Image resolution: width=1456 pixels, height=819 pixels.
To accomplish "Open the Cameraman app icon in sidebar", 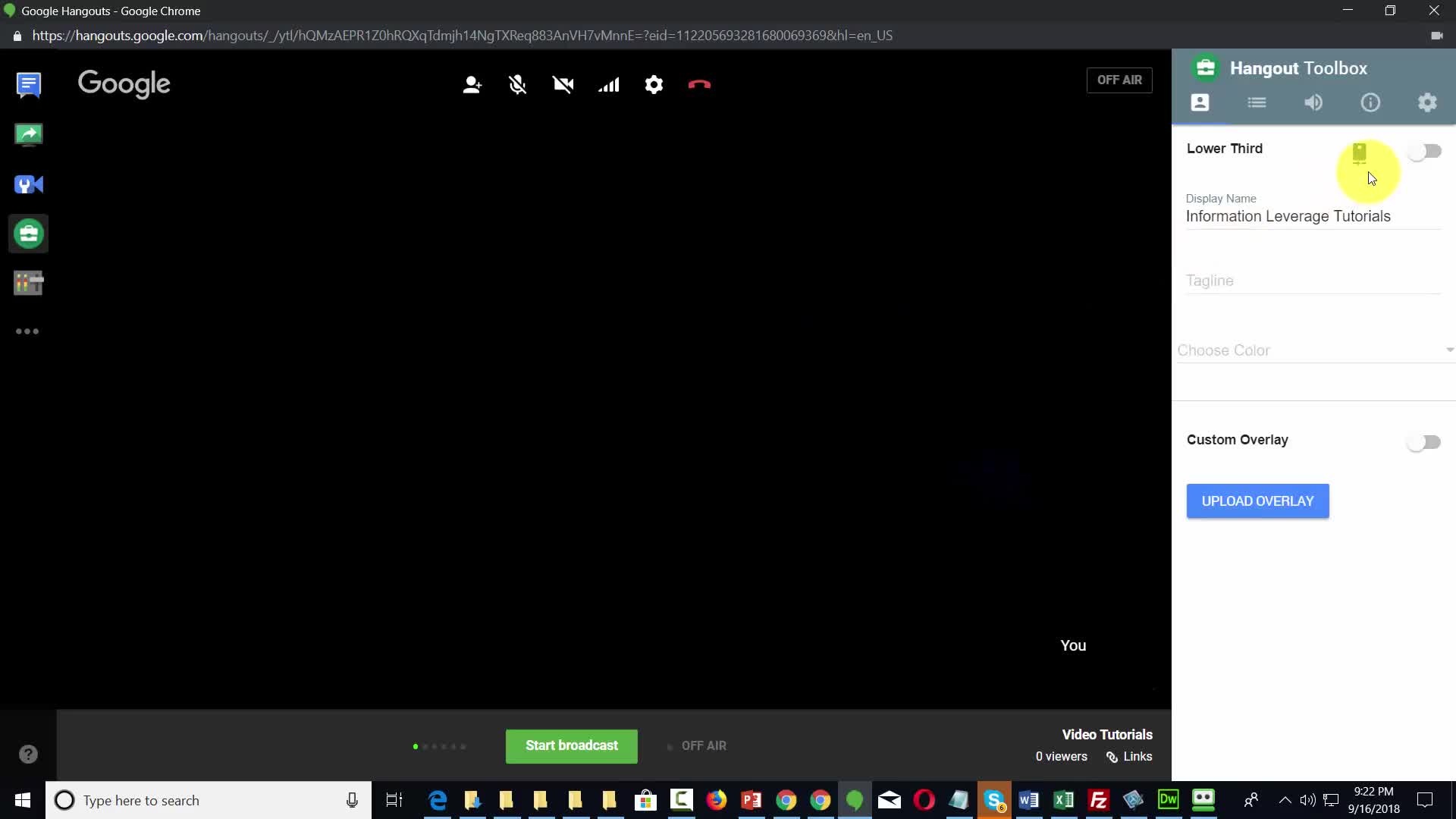I will point(29,184).
